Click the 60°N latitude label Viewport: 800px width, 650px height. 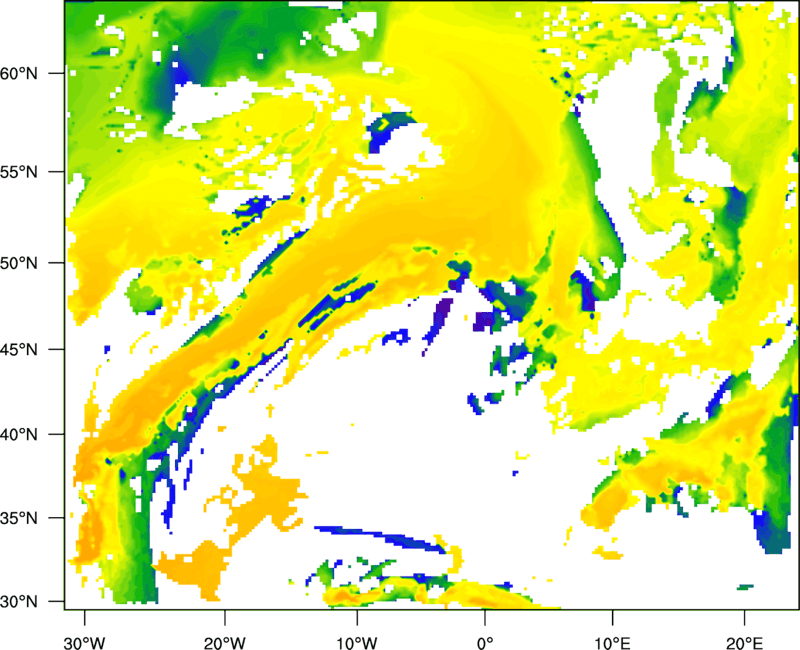click(x=19, y=73)
